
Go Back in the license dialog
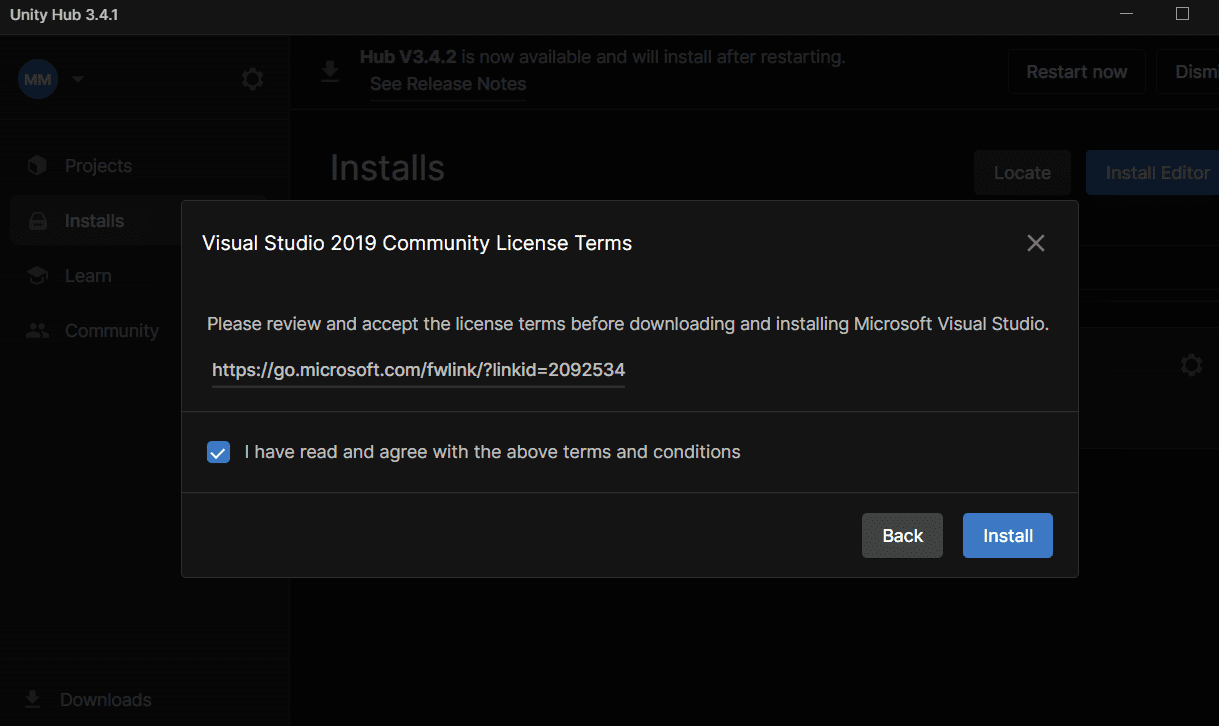pos(902,536)
